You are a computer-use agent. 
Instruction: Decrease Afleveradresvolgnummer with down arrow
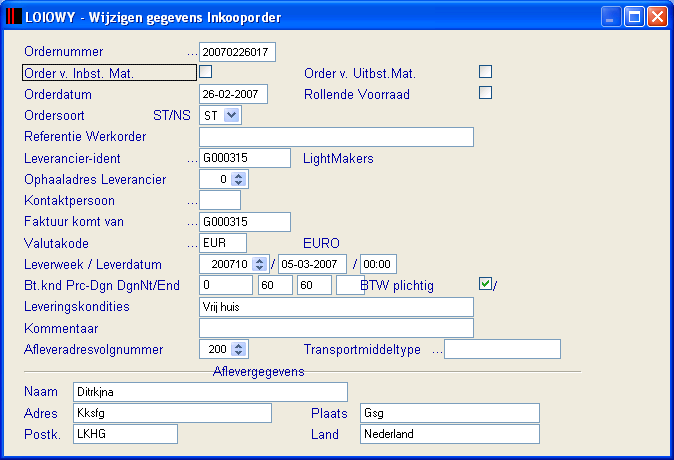(x=239, y=353)
